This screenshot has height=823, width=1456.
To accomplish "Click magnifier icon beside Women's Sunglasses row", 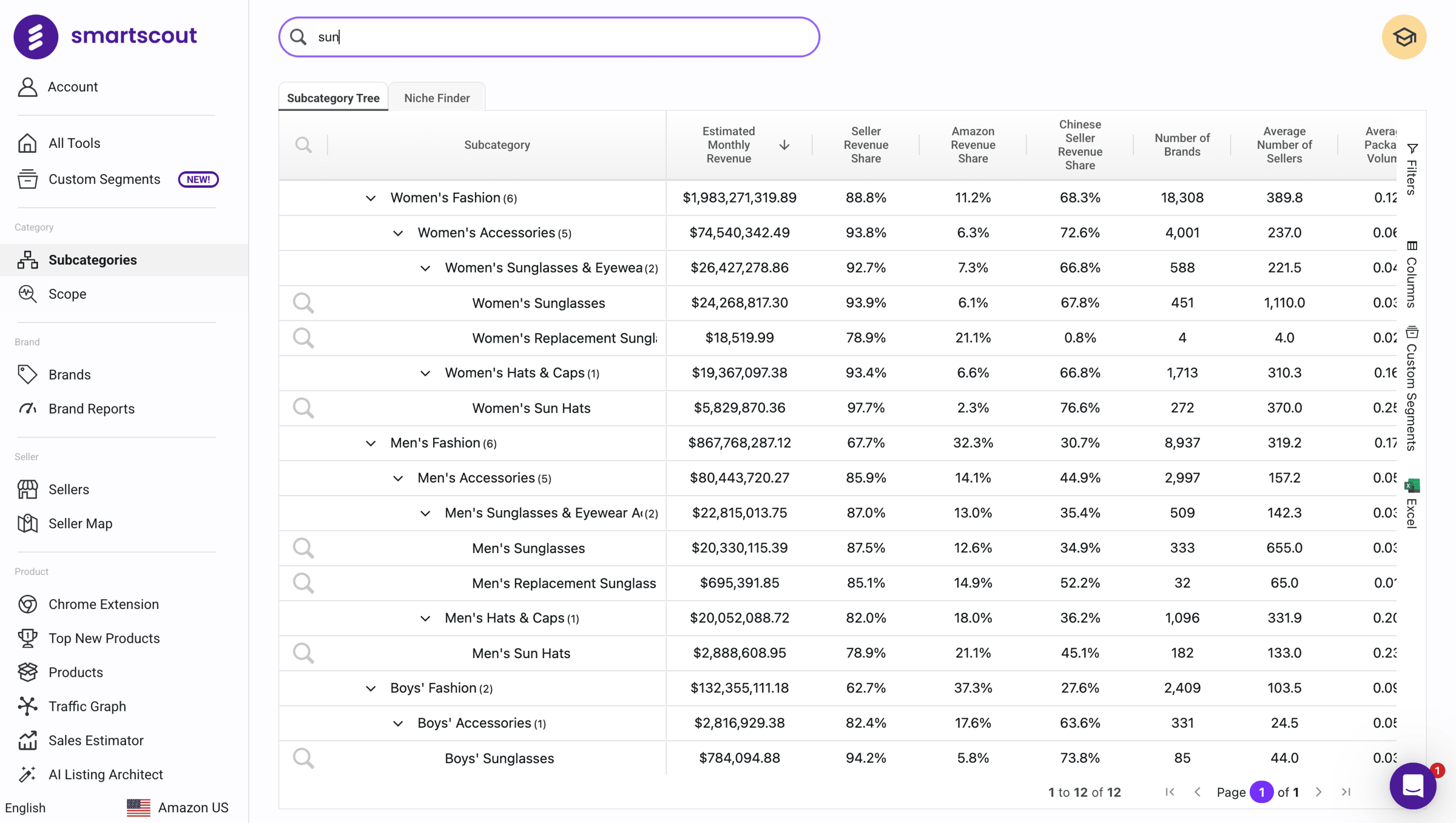I will pyautogui.click(x=303, y=303).
